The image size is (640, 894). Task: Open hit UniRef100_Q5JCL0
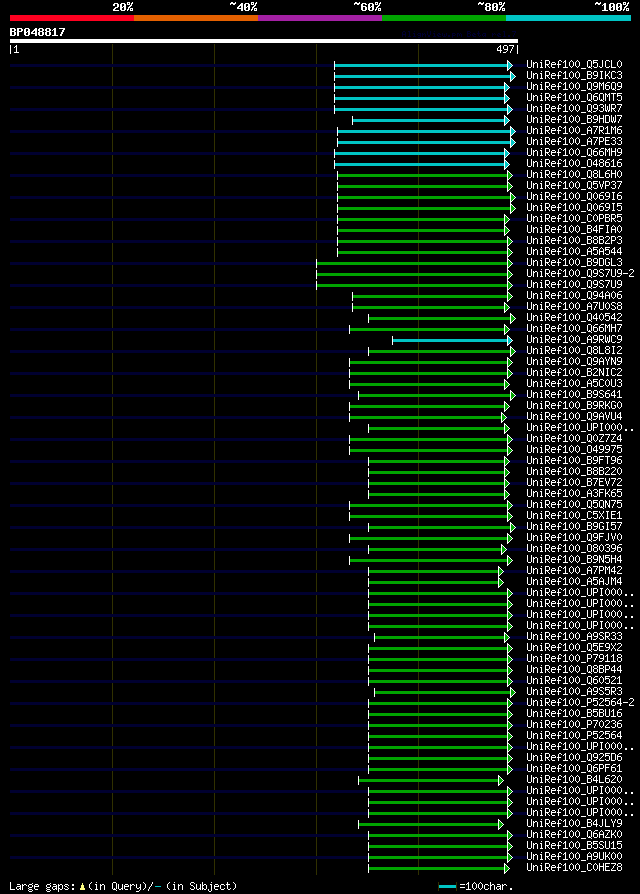point(574,64)
